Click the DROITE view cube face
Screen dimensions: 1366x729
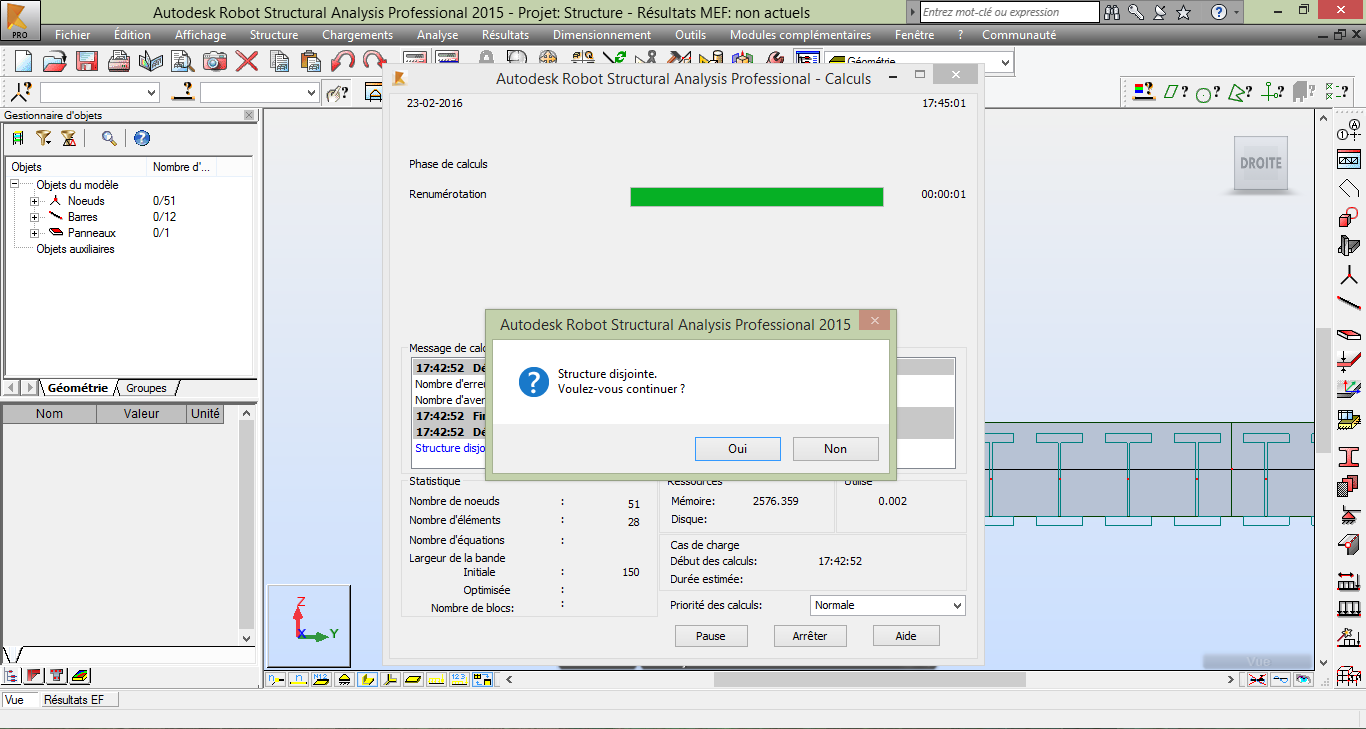pos(1260,163)
